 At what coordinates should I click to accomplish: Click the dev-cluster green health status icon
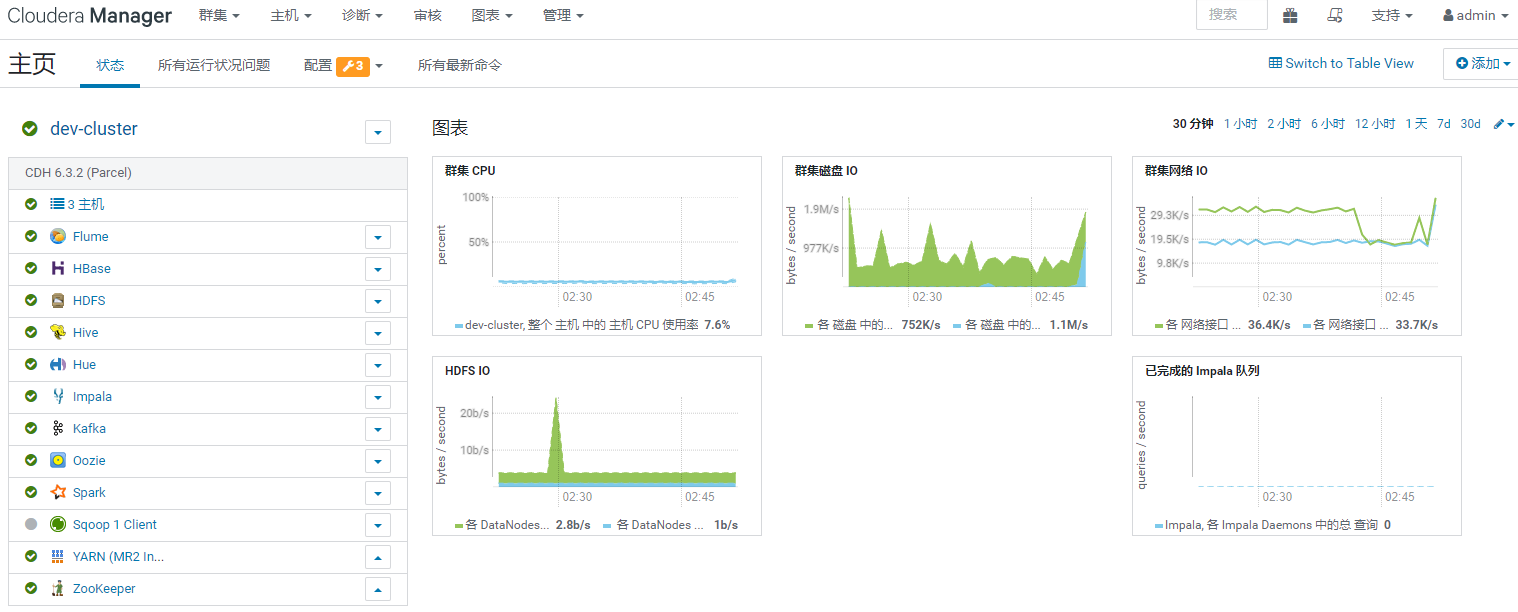[x=30, y=129]
